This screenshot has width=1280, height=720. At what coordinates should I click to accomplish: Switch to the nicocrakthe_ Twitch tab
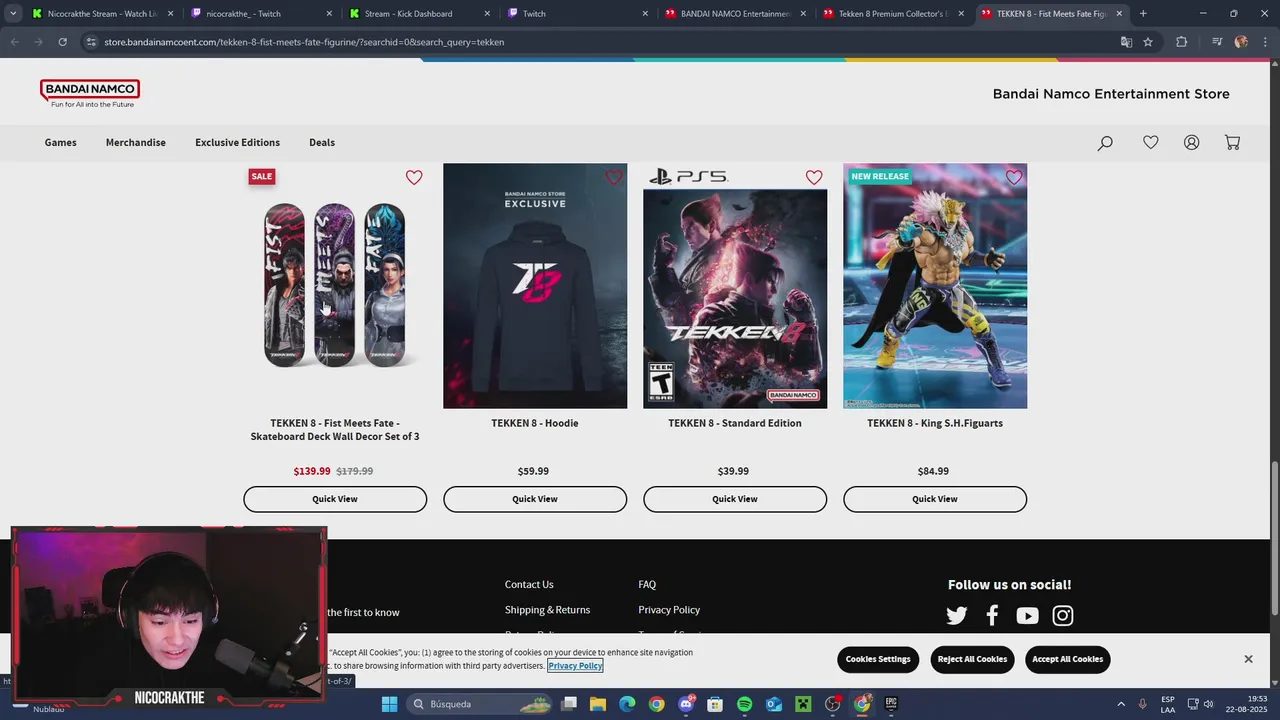point(260,14)
